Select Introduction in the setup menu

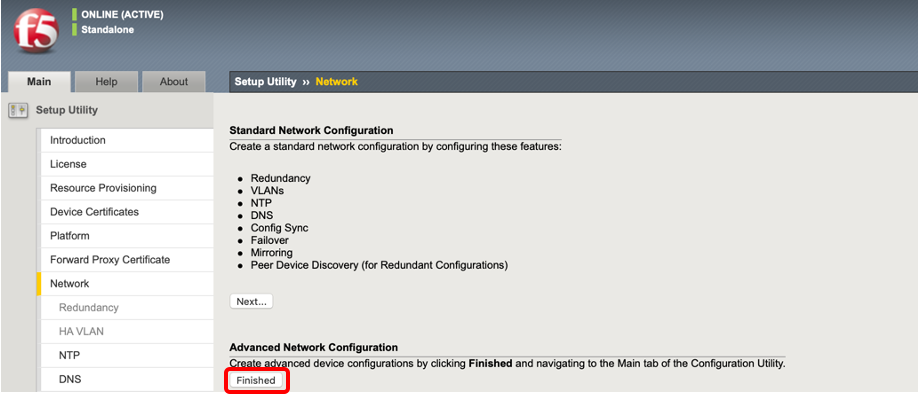coord(127,141)
